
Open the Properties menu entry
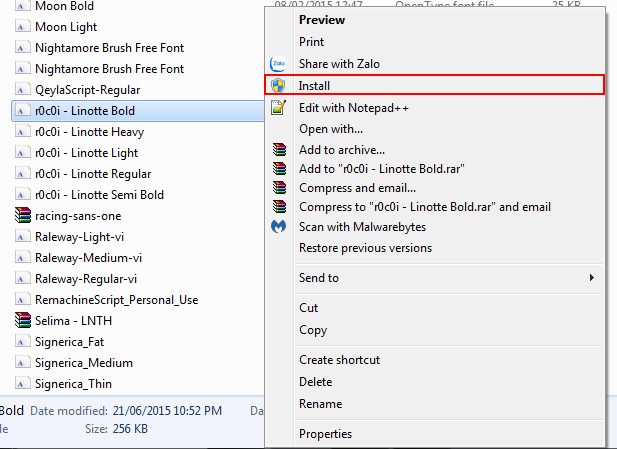[x=325, y=434]
